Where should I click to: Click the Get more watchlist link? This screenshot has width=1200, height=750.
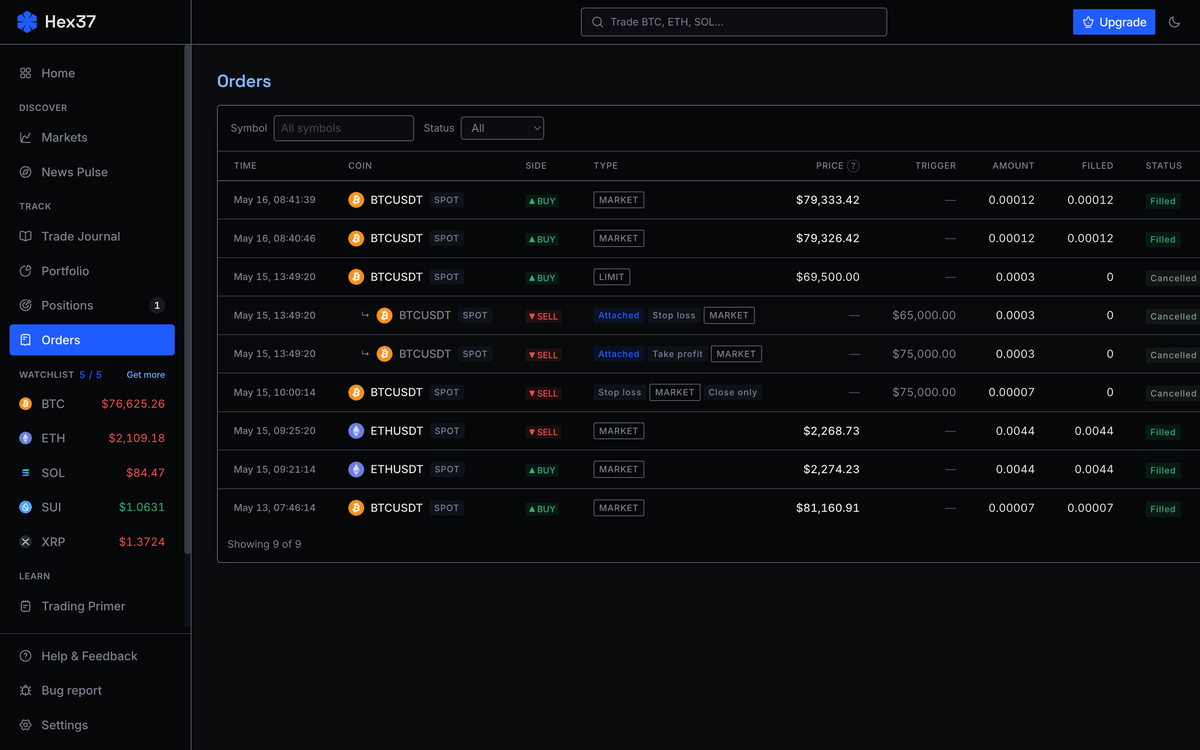[x=146, y=375]
